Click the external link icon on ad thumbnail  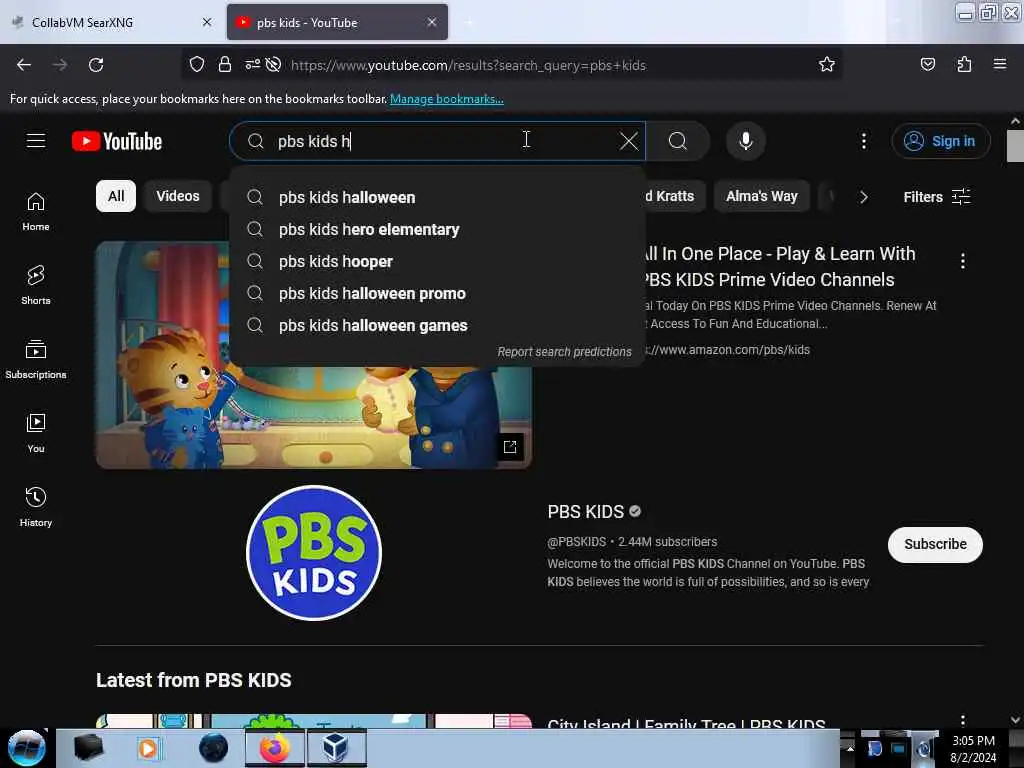click(510, 447)
